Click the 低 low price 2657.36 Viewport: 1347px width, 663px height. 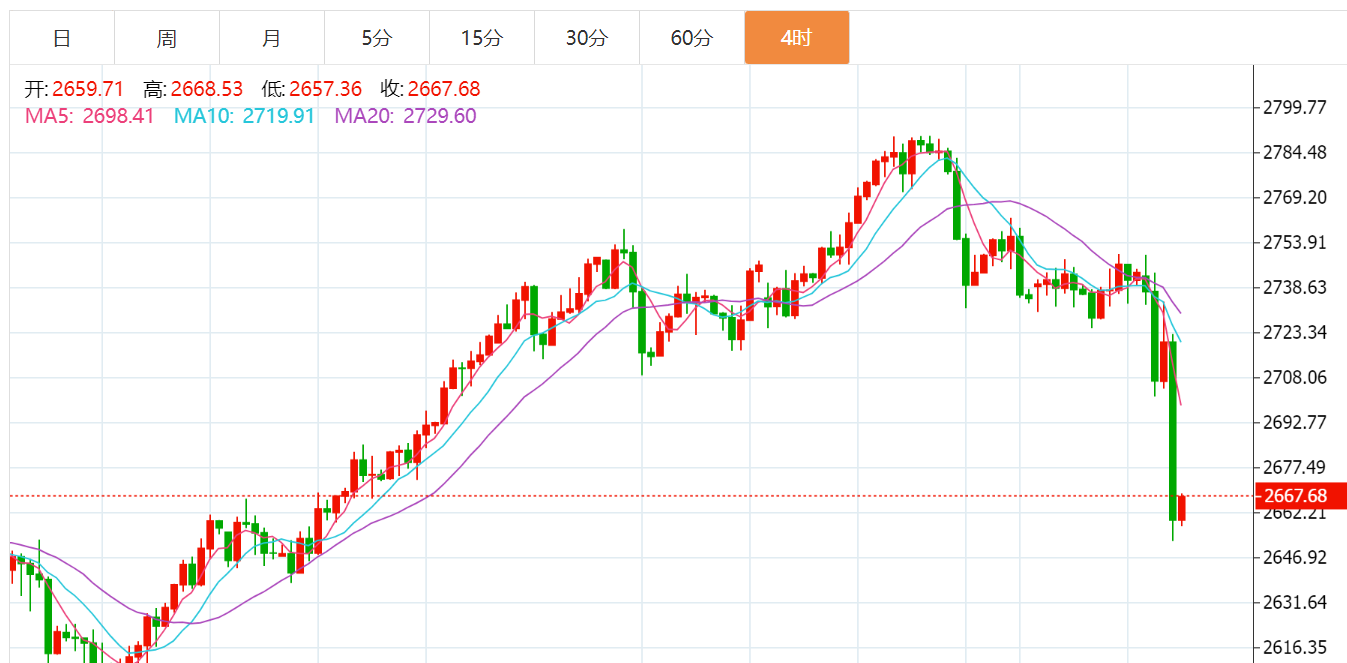point(325,89)
